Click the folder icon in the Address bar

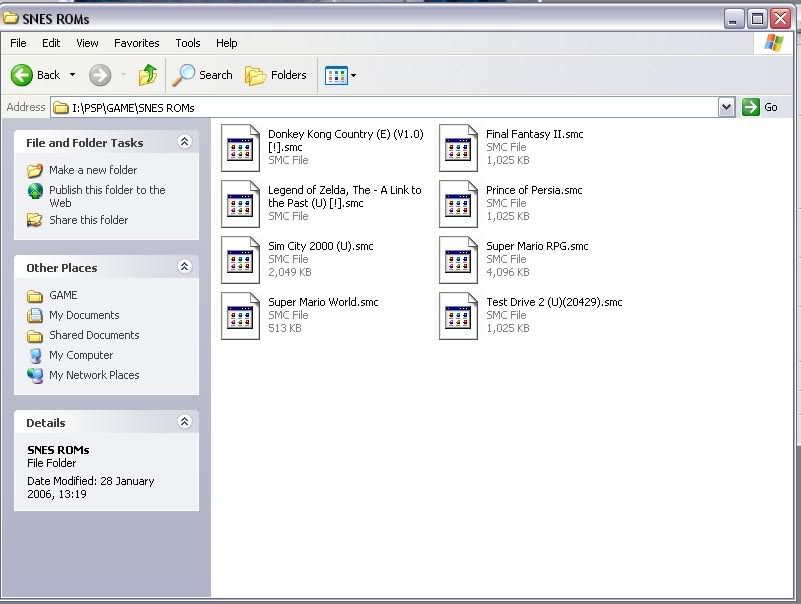click(61, 107)
